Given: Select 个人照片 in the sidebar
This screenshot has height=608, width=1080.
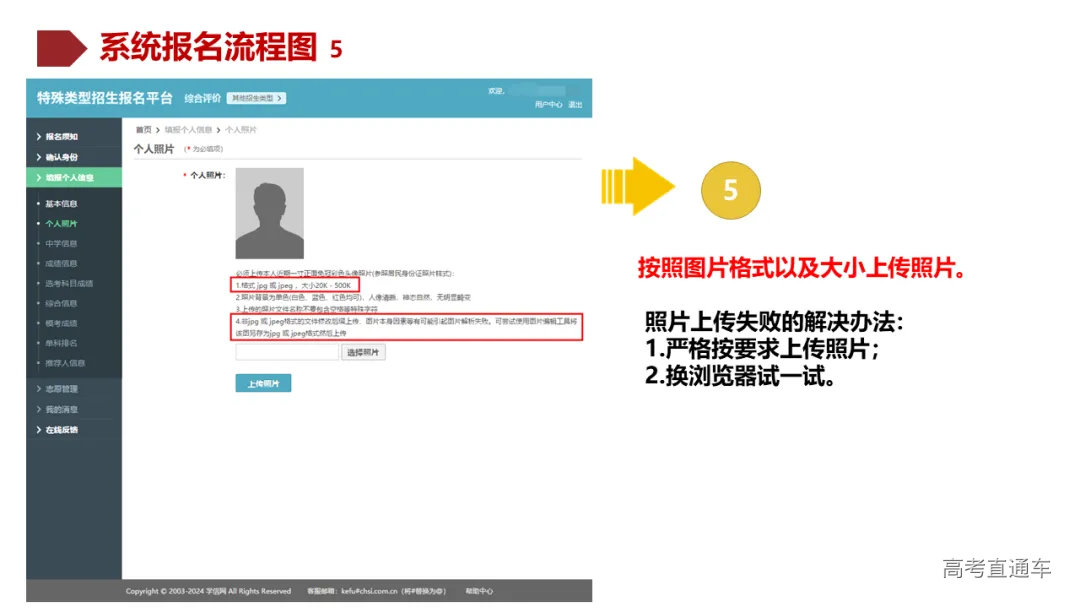Looking at the screenshot, I should 61,224.
